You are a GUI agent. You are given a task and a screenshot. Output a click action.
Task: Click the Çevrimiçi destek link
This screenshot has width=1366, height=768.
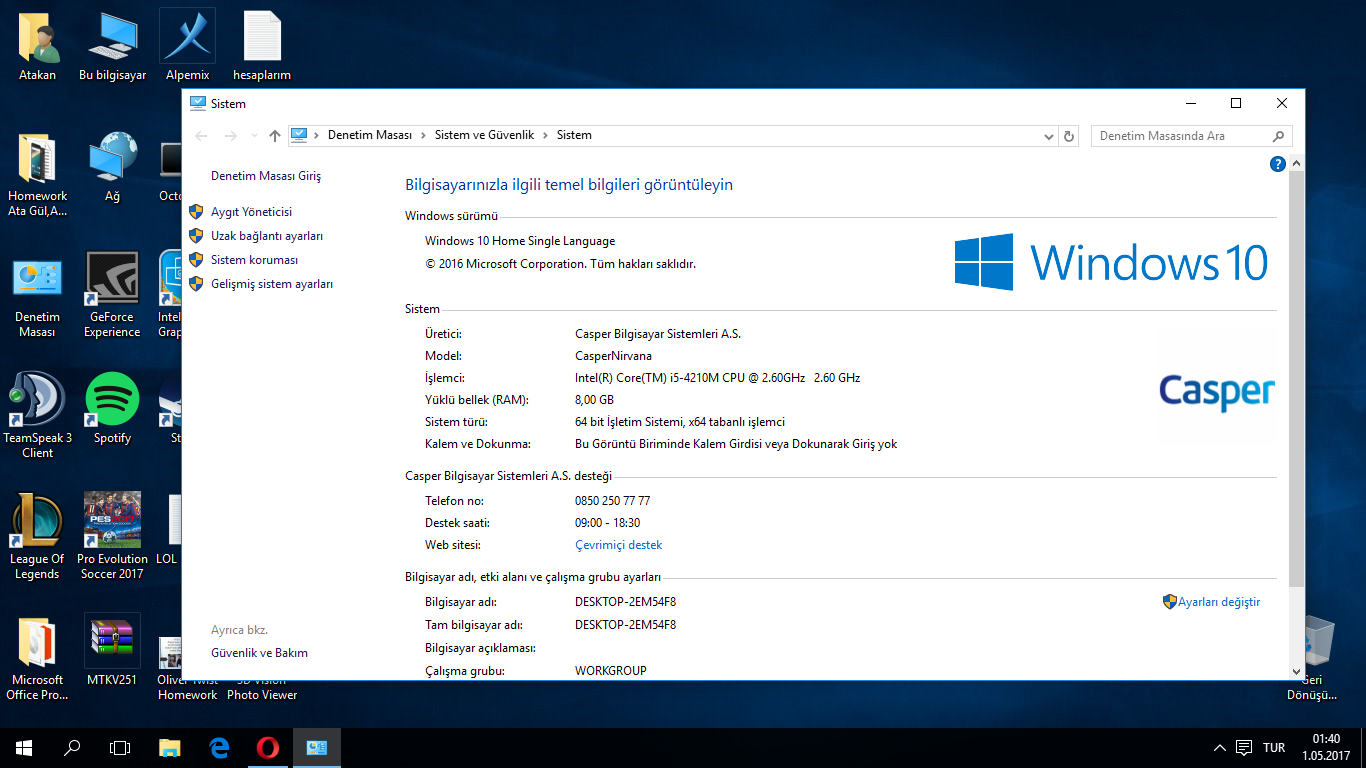(x=618, y=545)
